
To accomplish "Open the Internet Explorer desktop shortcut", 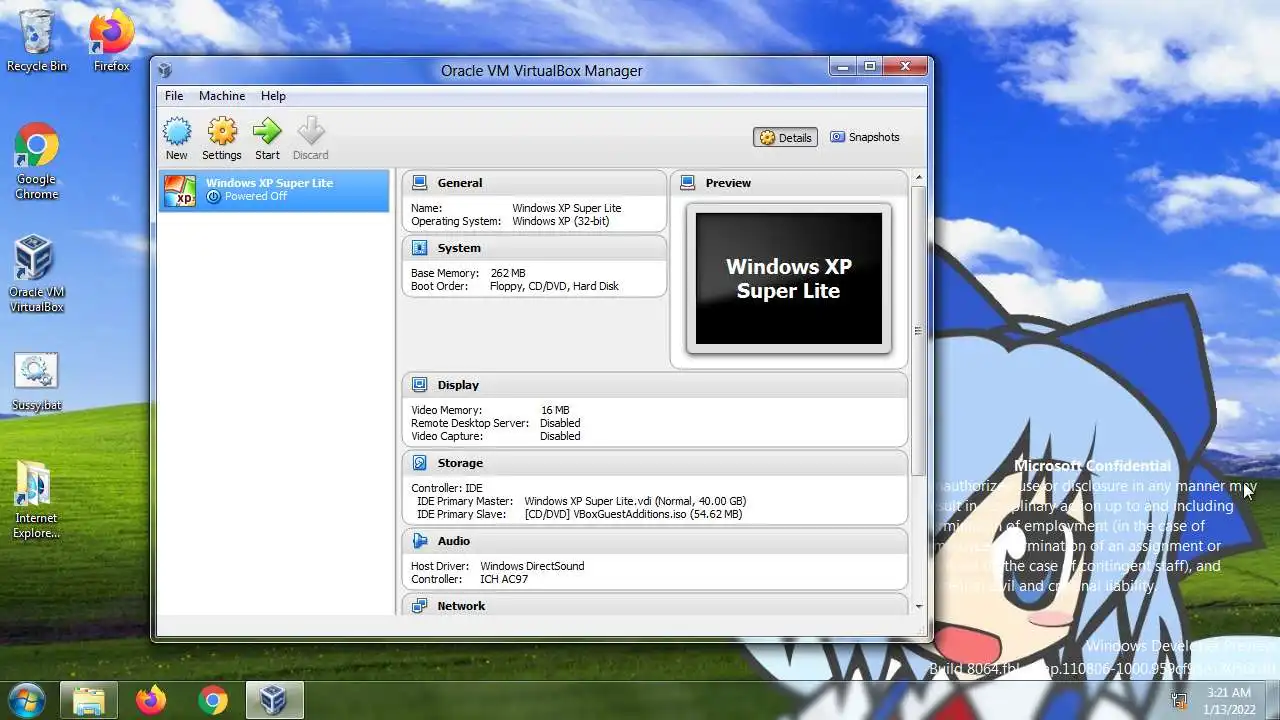I will (x=36, y=500).
